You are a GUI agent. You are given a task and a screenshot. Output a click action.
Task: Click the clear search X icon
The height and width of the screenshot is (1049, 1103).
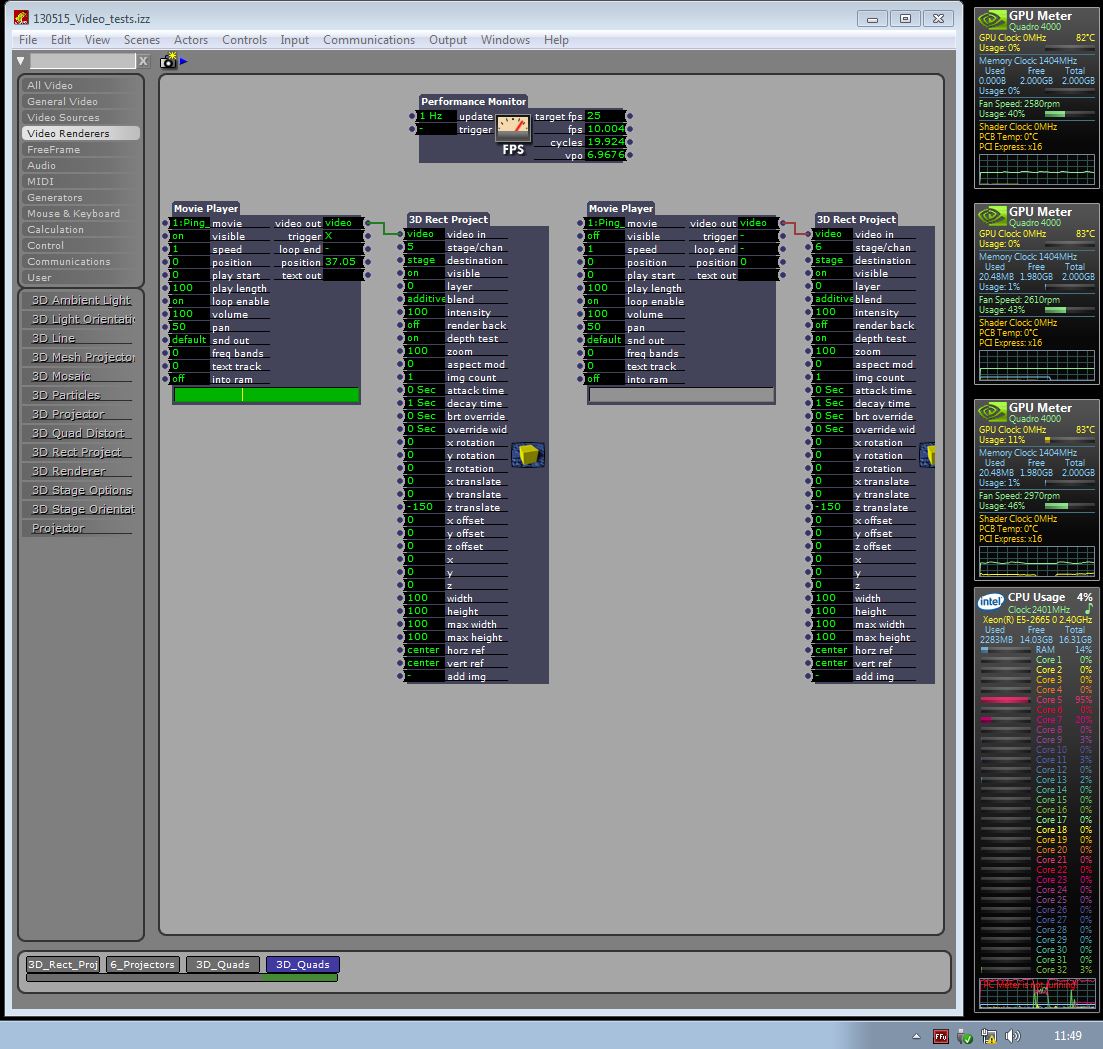pos(144,61)
